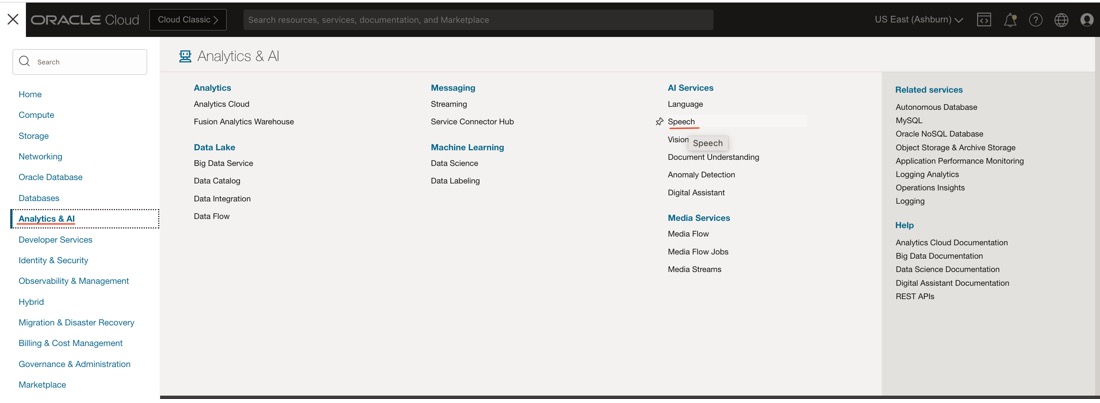Image resolution: width=1100 pixels, height=403 pixels.
Task: Select Home in the navigation menu
Action: 30,94
